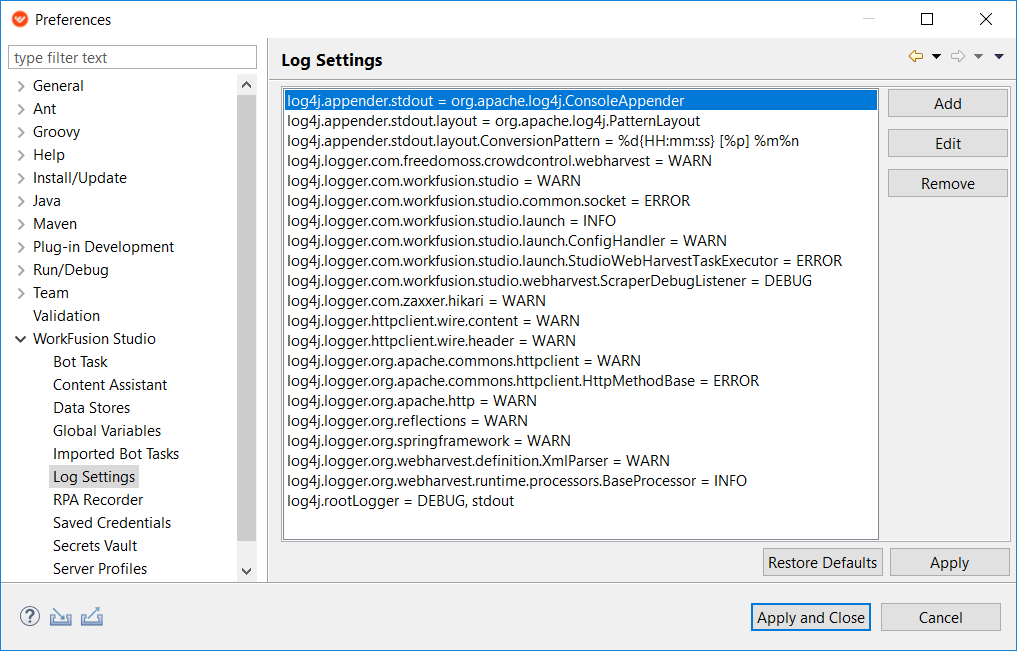Click Apply and Close
The height and width of the screenshot is (651, 1017).
click(x=811, y=617)
